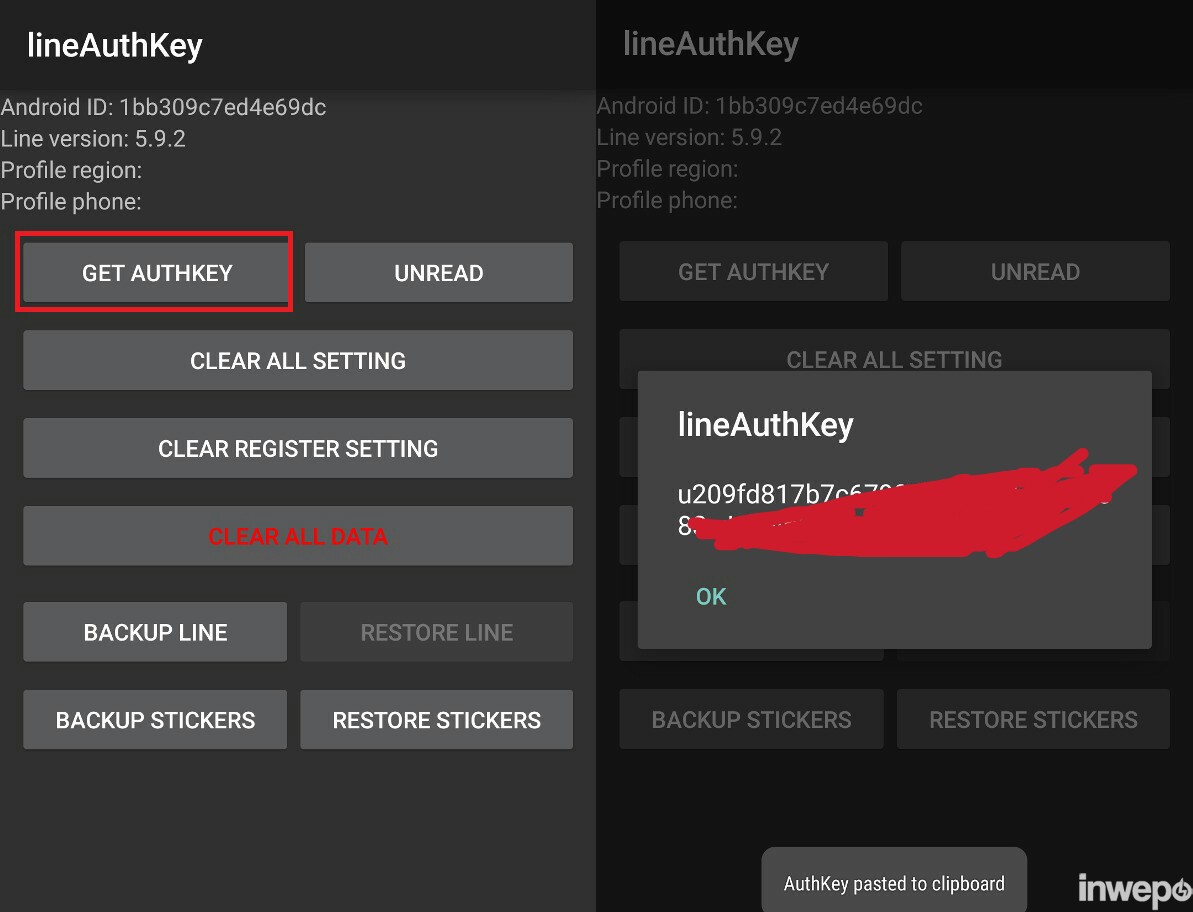The height and width of the screenshot is (912, 1193).
Task: Click the authkey string starting u209fd817
Action: click(x=894, y=510)
